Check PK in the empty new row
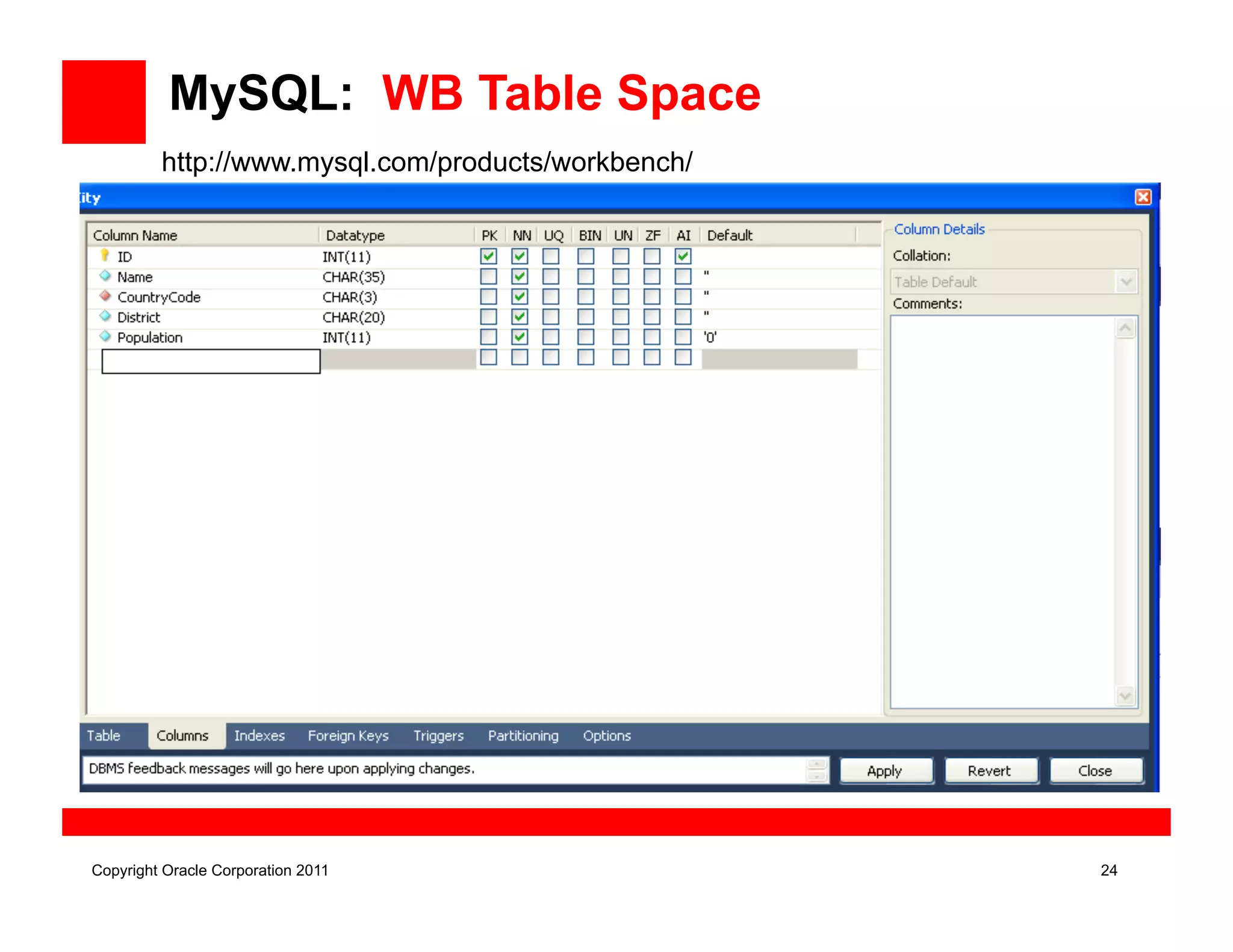Image resolution: width=1233 pixels, height=952 pixels. coord(488,357)
